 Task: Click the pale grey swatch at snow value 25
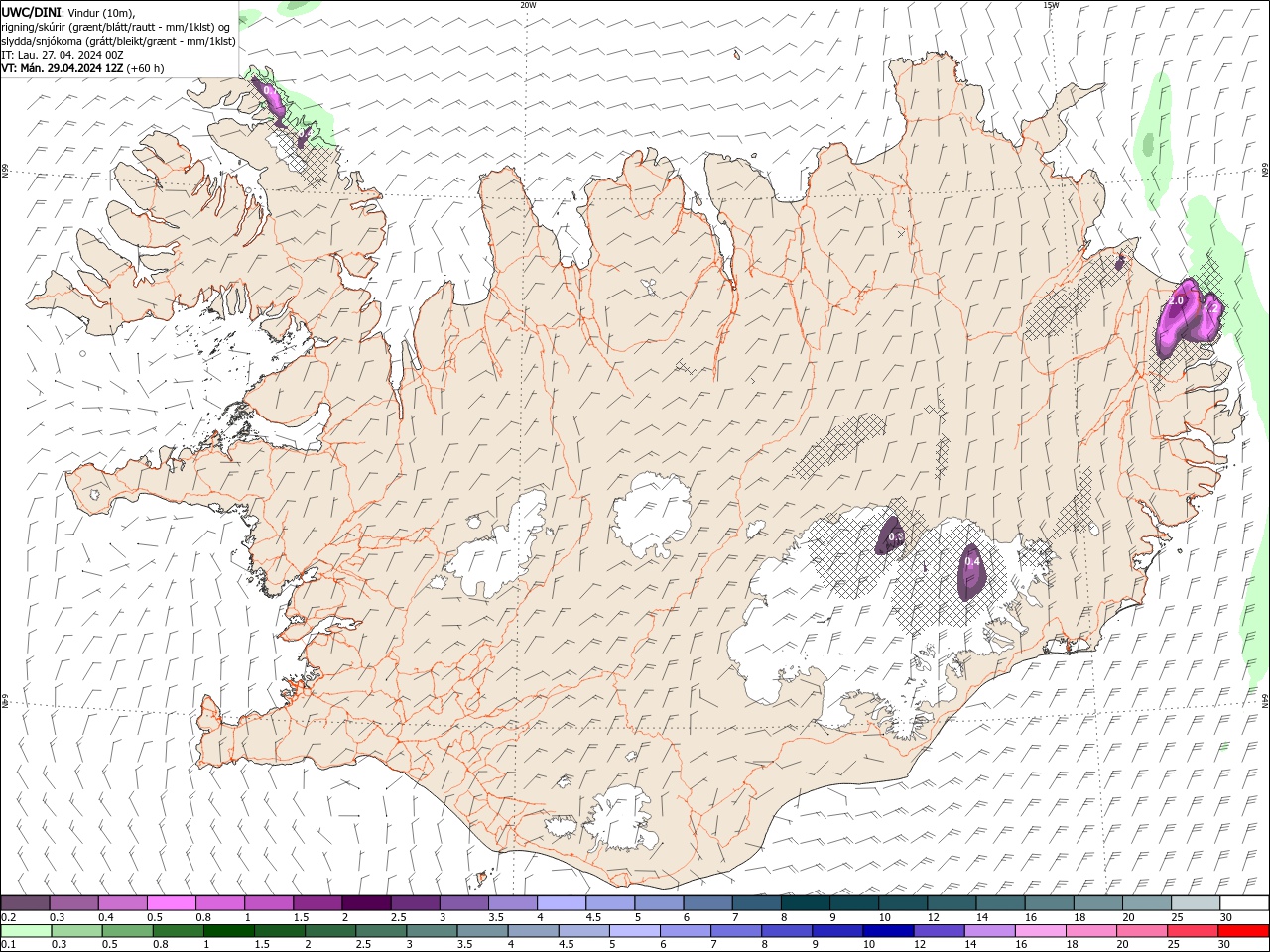(1196, 902)
